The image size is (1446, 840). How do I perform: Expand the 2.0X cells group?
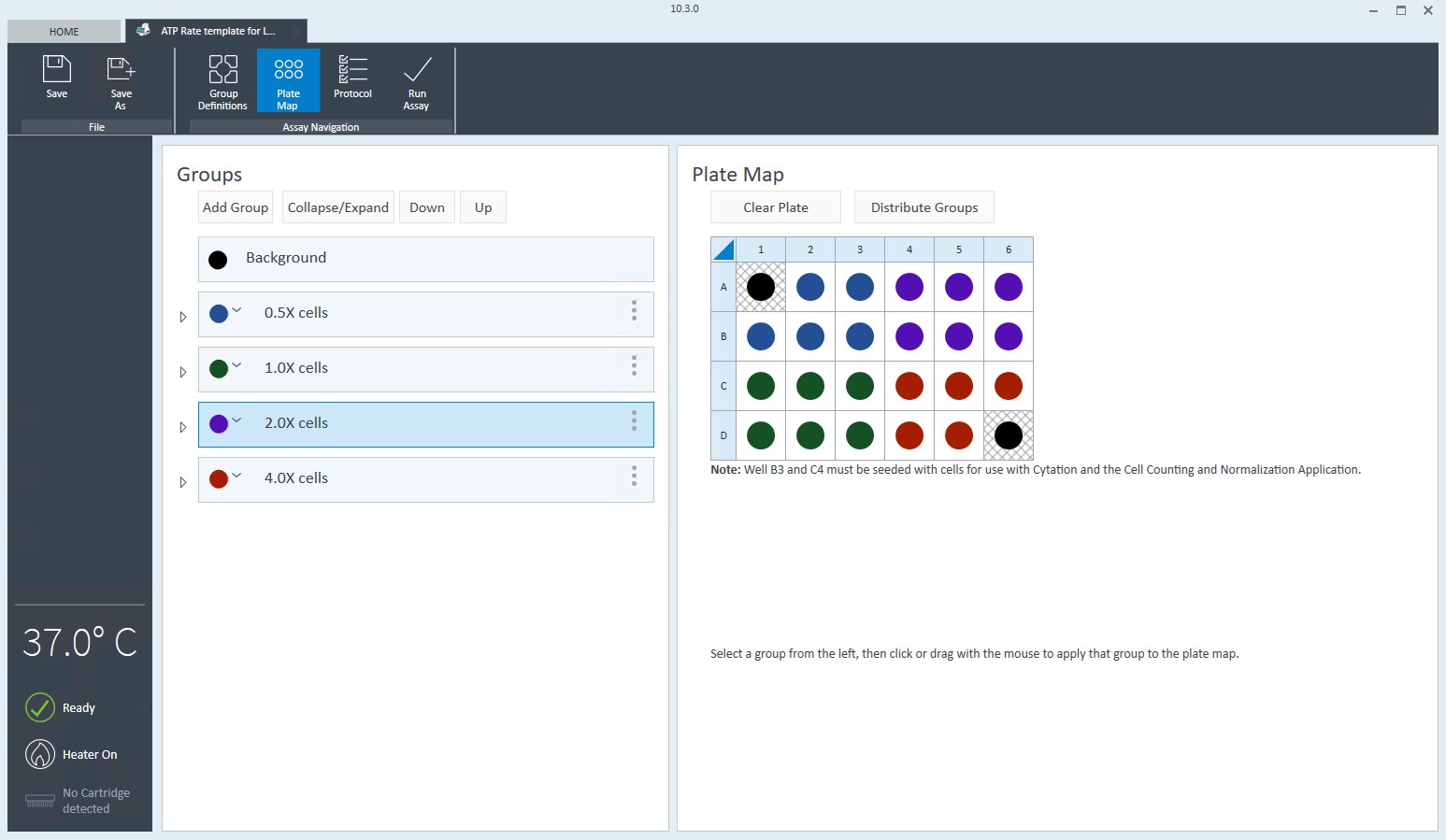[x=183, y=427]
